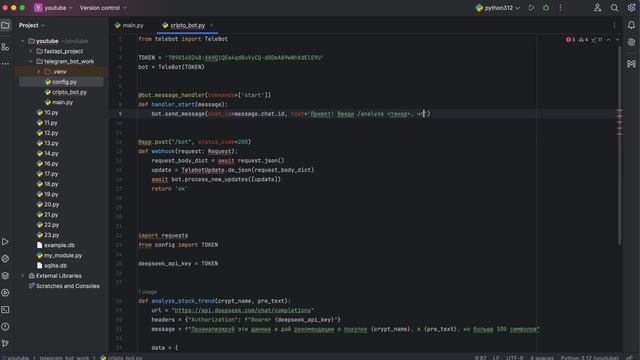Open the Python Packages tool window icon
The height and width of the screenshot is (360, 640).
coord(5,276)
